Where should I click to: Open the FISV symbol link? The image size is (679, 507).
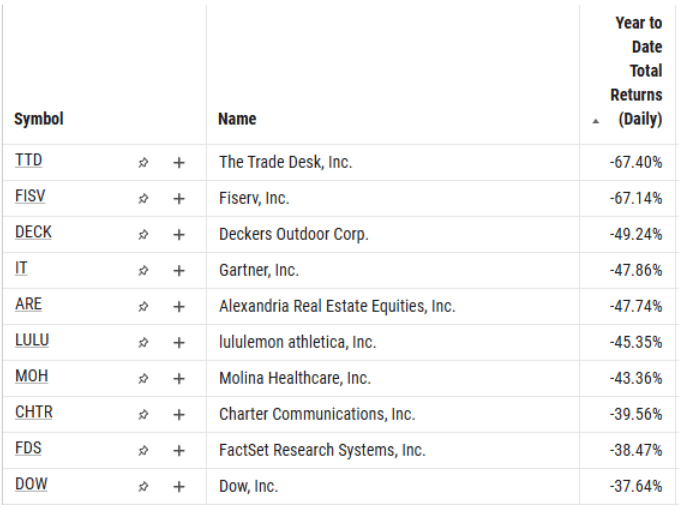(30, 196)
